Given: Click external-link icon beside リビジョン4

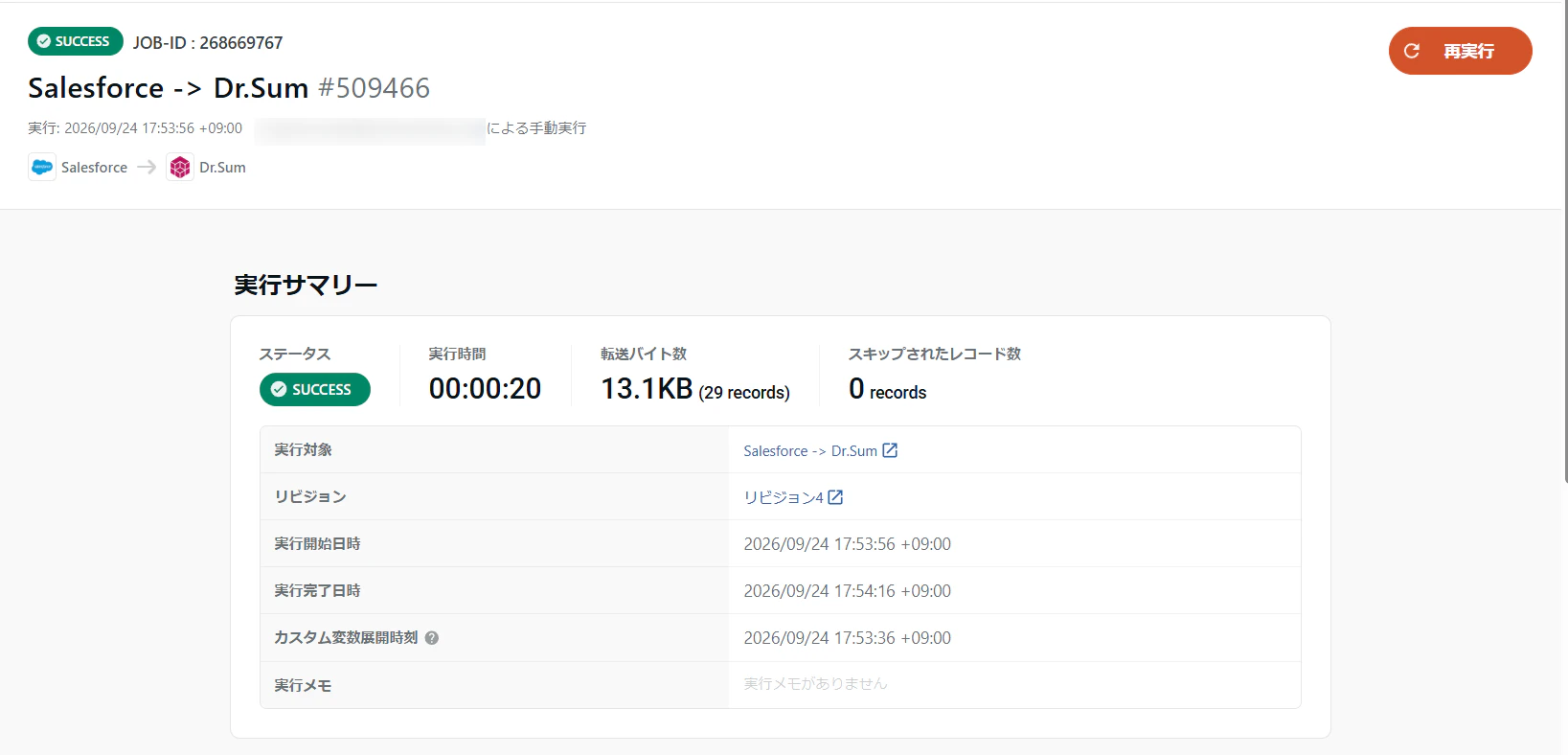Looking at the screenshot, I should [x=835, y=497].
